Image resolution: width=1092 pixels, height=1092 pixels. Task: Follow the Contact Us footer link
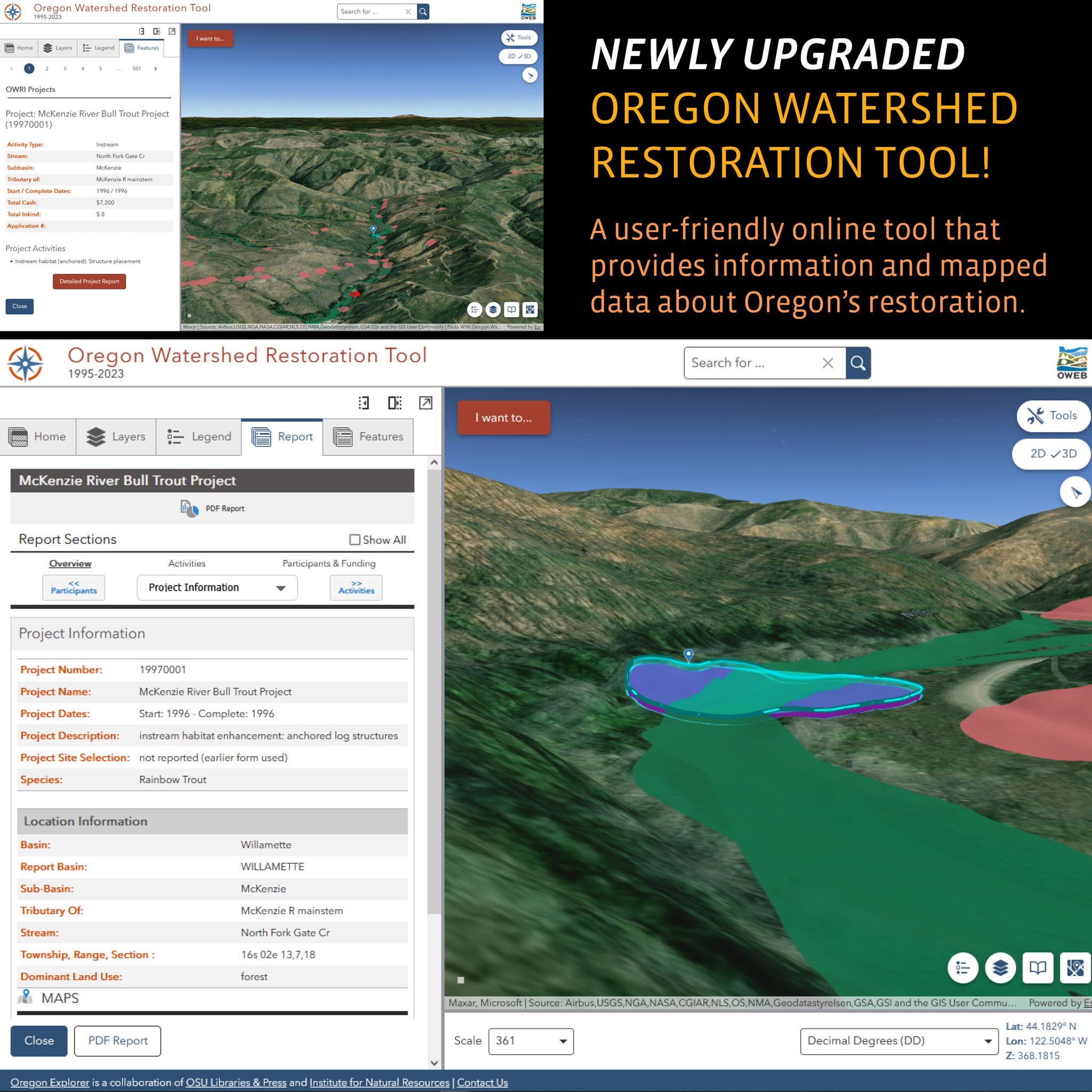pyautogui.click(x=482, y=1082)
